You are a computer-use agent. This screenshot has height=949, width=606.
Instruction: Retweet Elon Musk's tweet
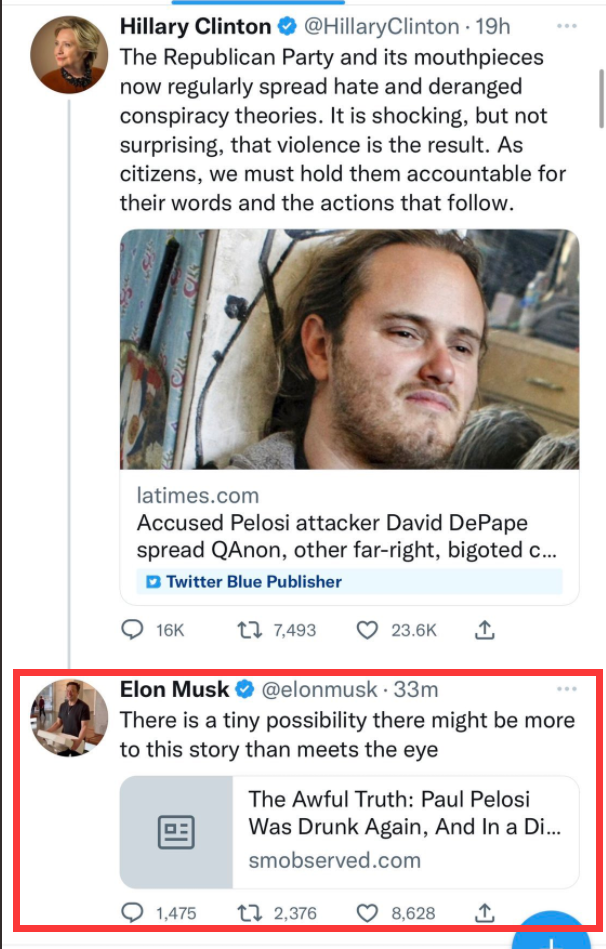[x=245, y=912]
